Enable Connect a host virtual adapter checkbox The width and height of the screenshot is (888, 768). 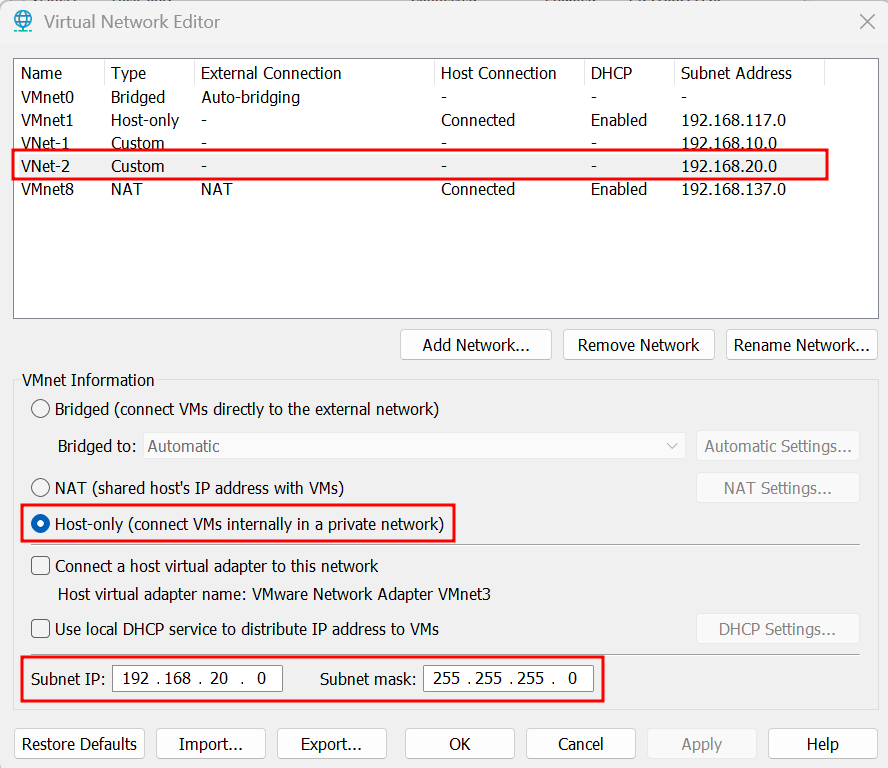(x=41, y=566)
